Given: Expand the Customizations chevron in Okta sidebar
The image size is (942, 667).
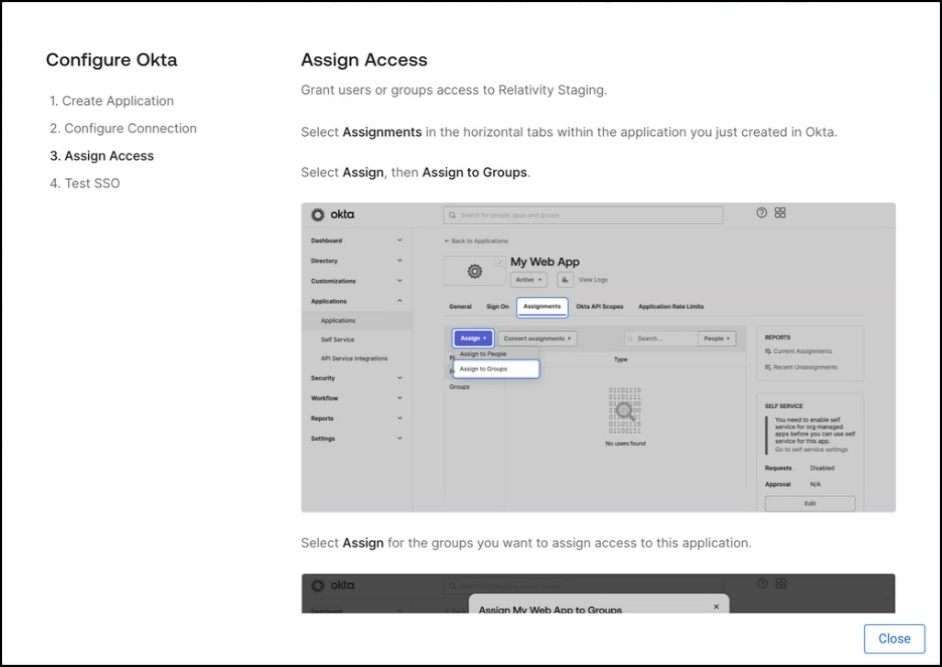Looking at the screenshot, I should 400,281.
